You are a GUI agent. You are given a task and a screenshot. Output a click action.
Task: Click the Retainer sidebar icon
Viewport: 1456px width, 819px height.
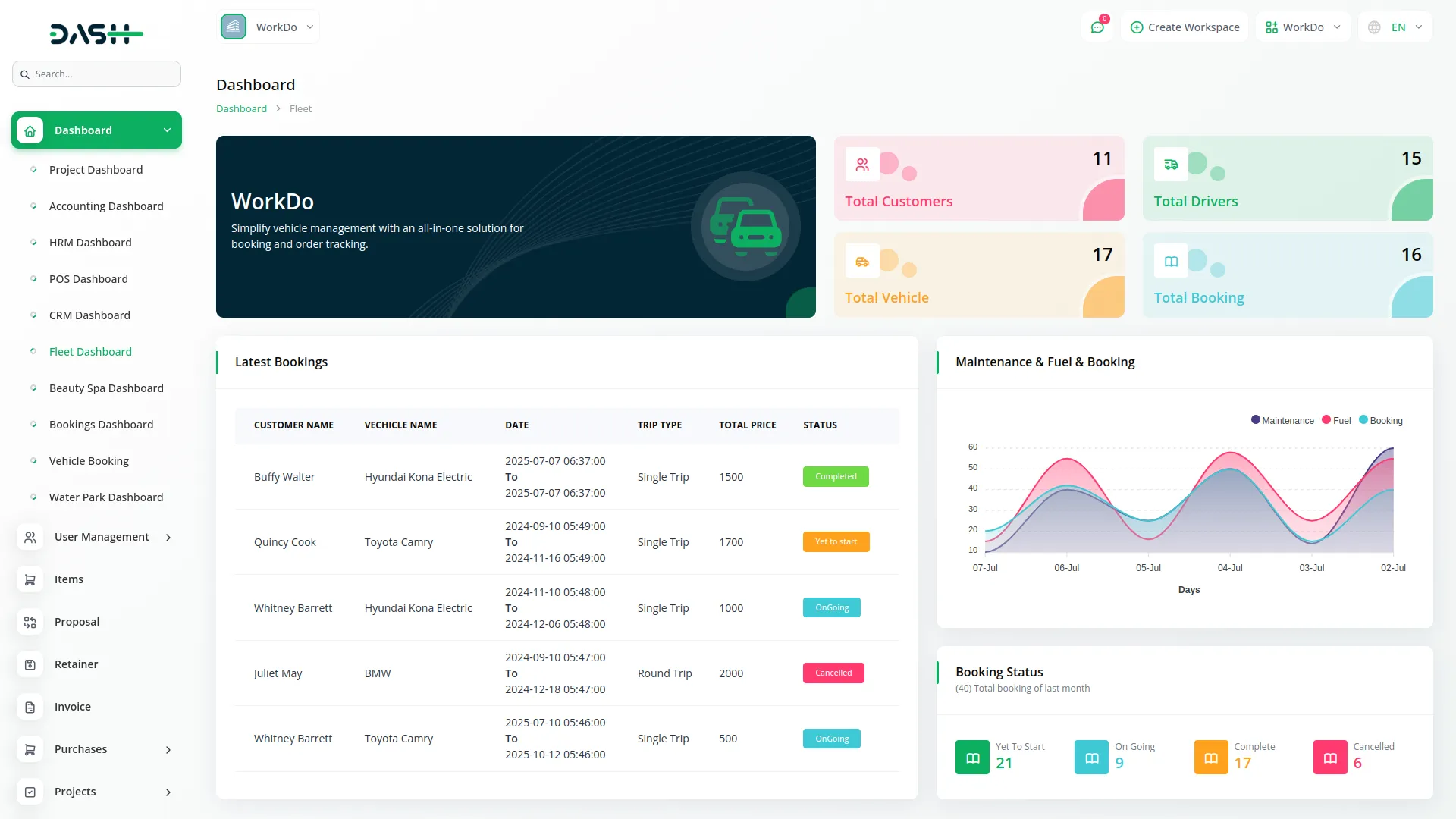30,664
